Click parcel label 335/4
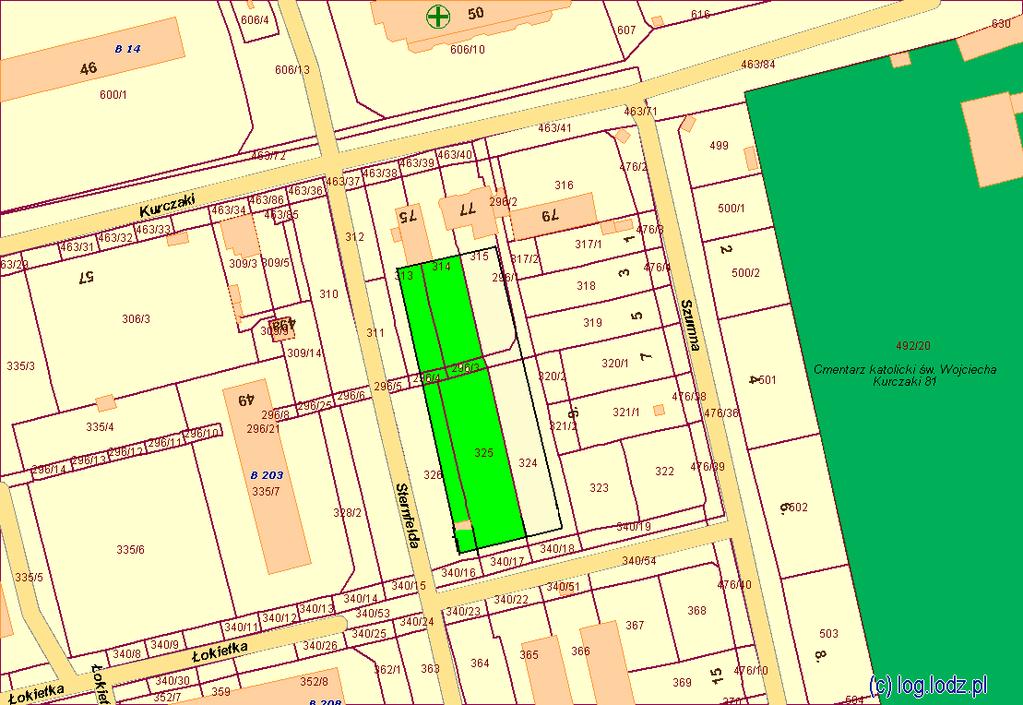Viewport: 1023px width, 705px height. click(x=100, y=427)
